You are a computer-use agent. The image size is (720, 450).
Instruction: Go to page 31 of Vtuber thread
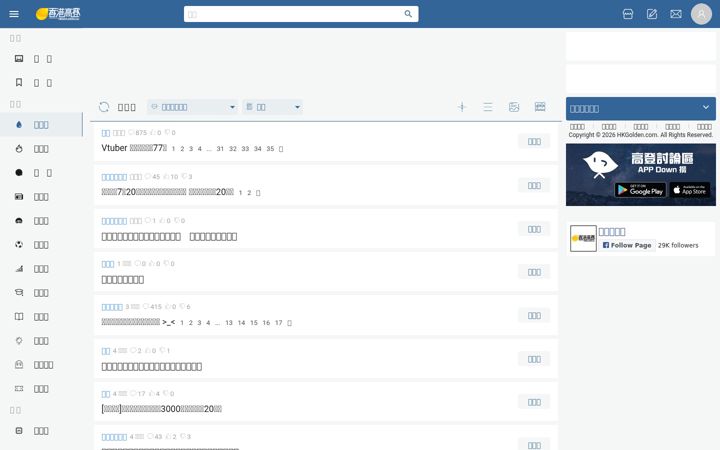click(220, 149)
